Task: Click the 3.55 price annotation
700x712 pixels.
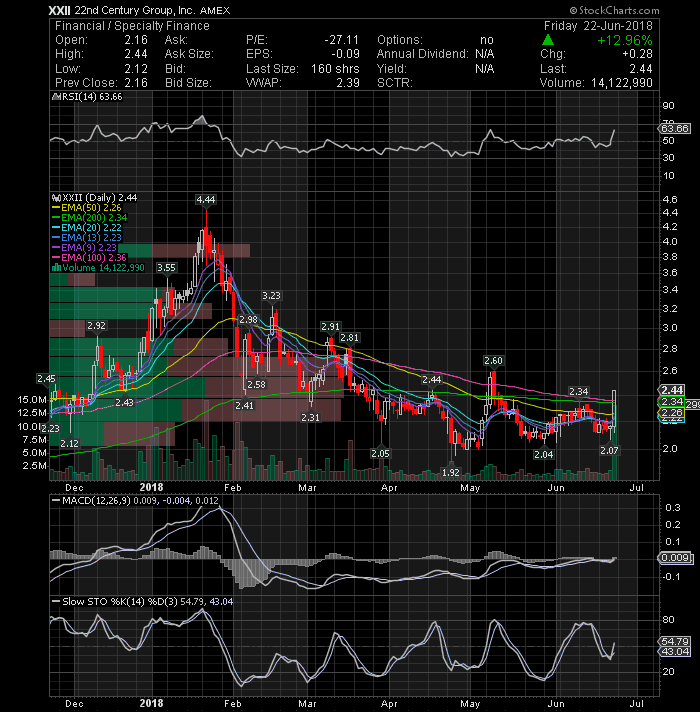Action: pos(166,267)
